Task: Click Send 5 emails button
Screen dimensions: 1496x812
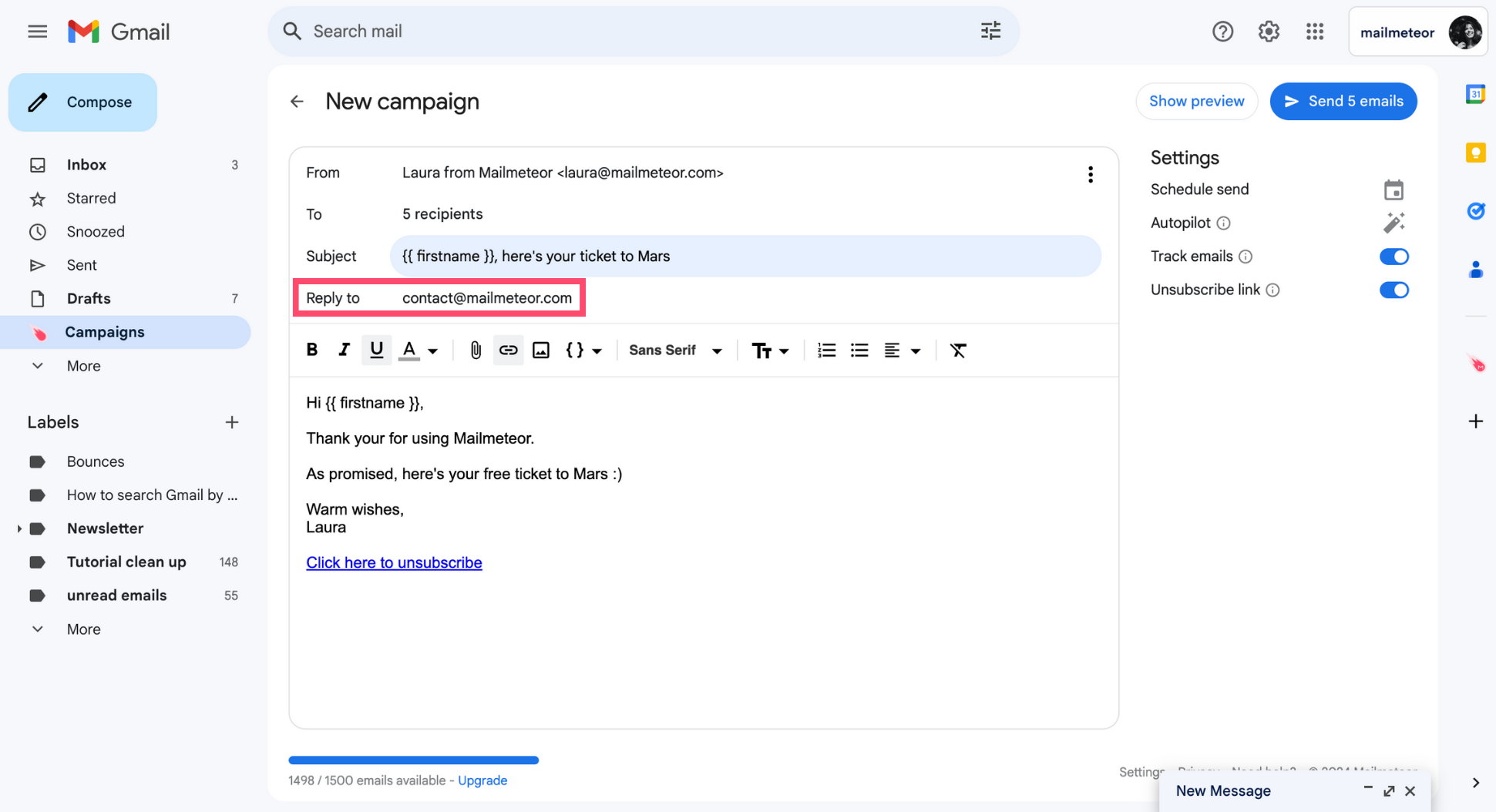Action: [x=1343, y=101]
